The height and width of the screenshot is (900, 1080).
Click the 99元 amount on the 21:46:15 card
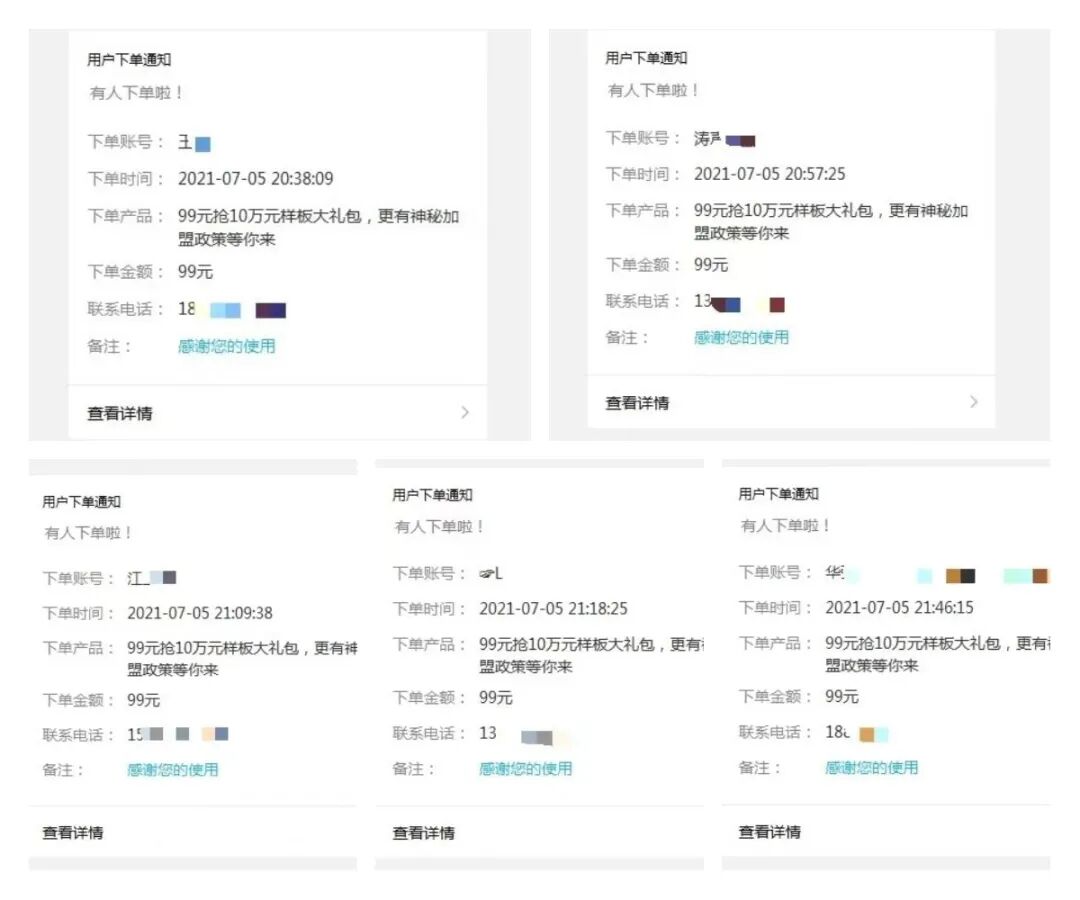point(842,696)
